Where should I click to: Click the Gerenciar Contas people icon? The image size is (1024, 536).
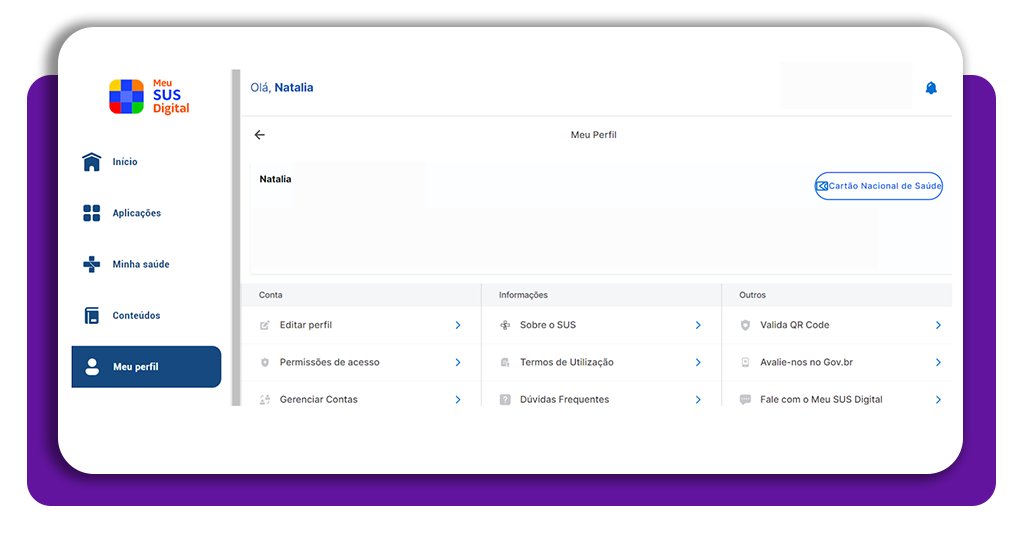[x=264, y=400]
